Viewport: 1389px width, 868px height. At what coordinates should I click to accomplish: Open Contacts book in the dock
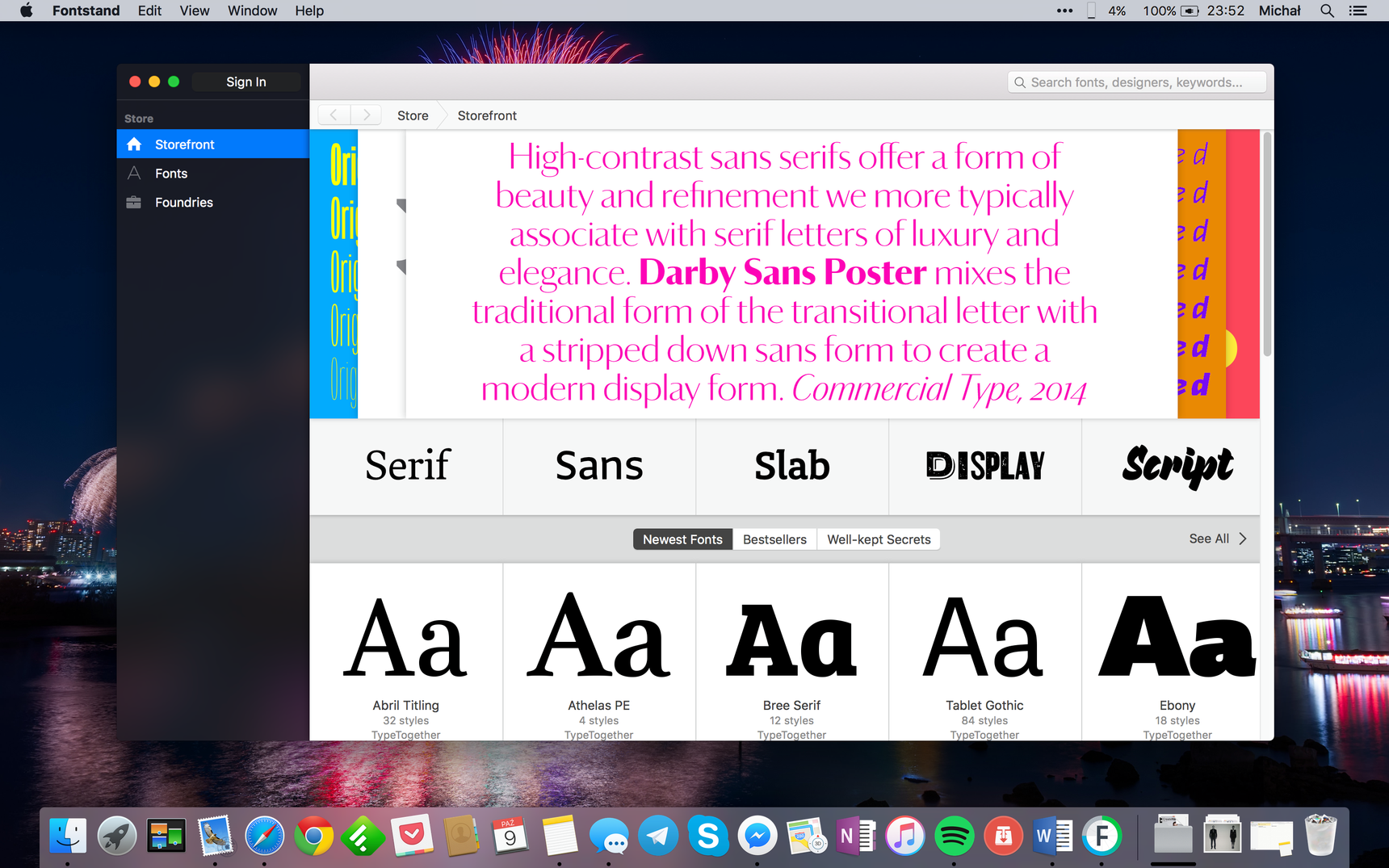tap(462, 836)
